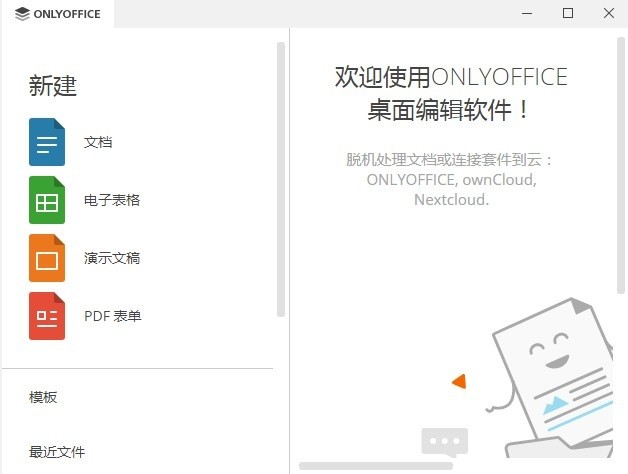628x474 pixels.
Task: Click the blue document file icon
Action: 47,142
